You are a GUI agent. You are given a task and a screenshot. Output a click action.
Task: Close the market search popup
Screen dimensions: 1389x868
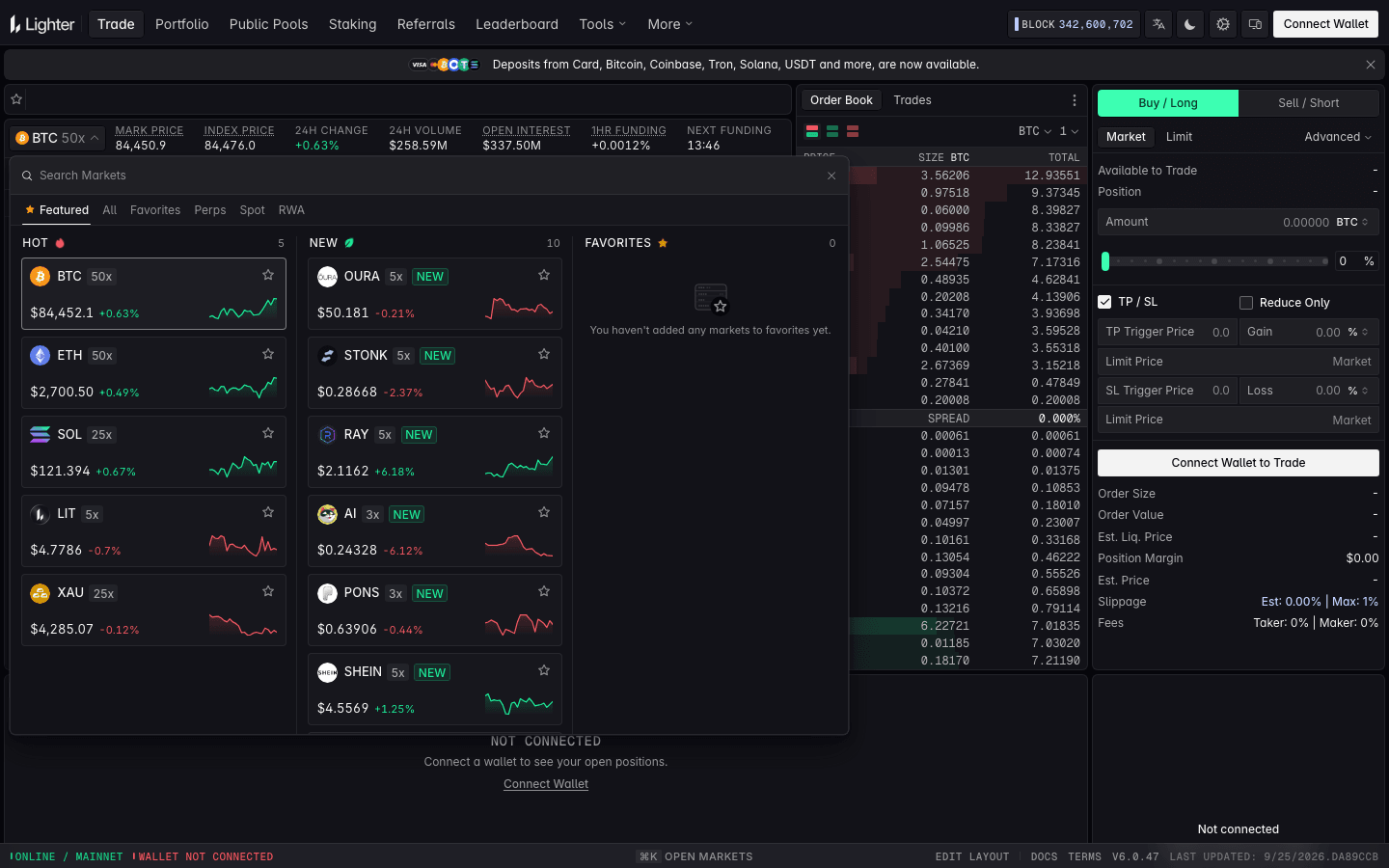pyautogui.click(x=831, y=176)
